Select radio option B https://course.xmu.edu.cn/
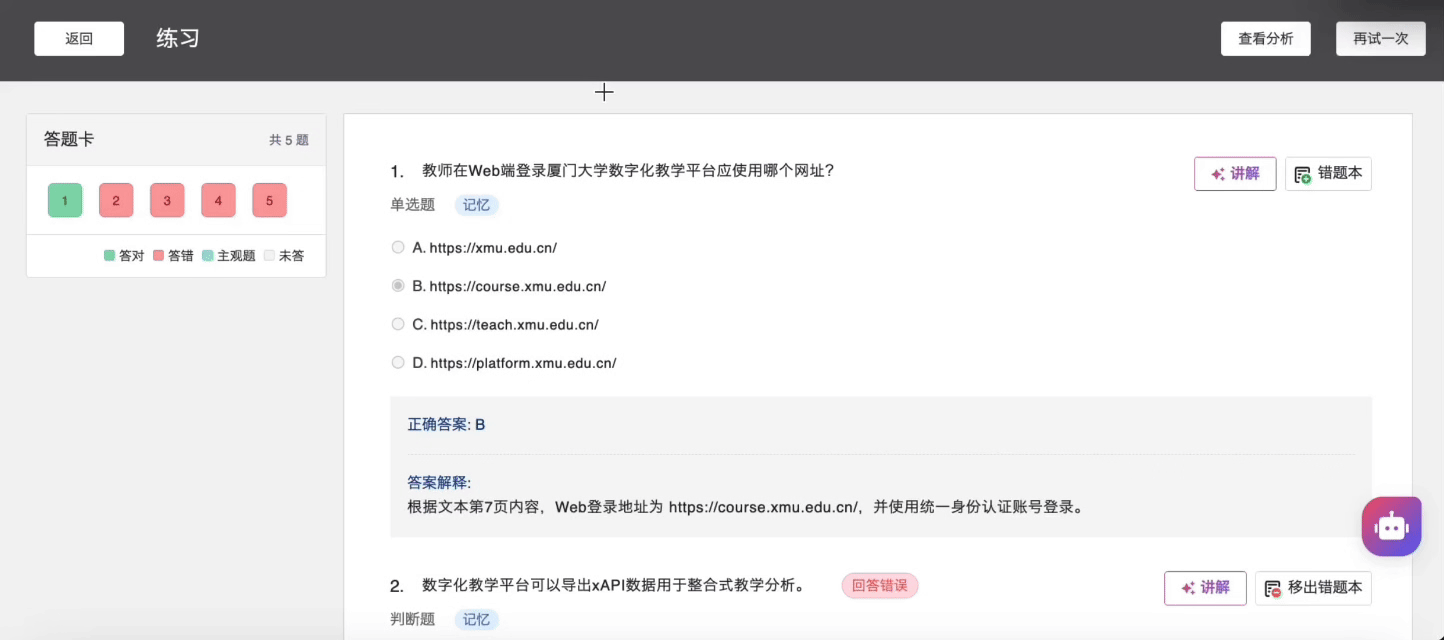 398,286
